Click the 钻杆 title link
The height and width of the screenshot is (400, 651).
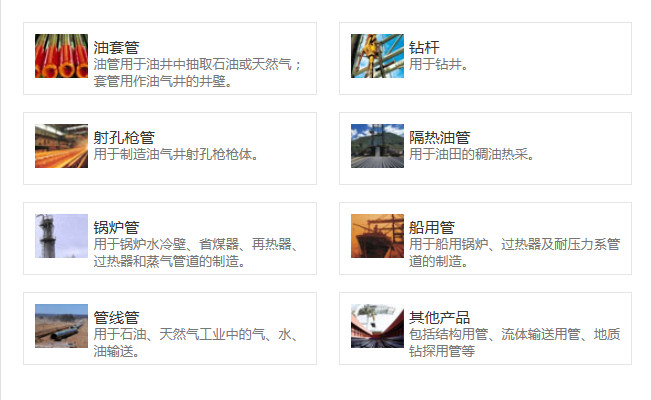tap(424, 47)
